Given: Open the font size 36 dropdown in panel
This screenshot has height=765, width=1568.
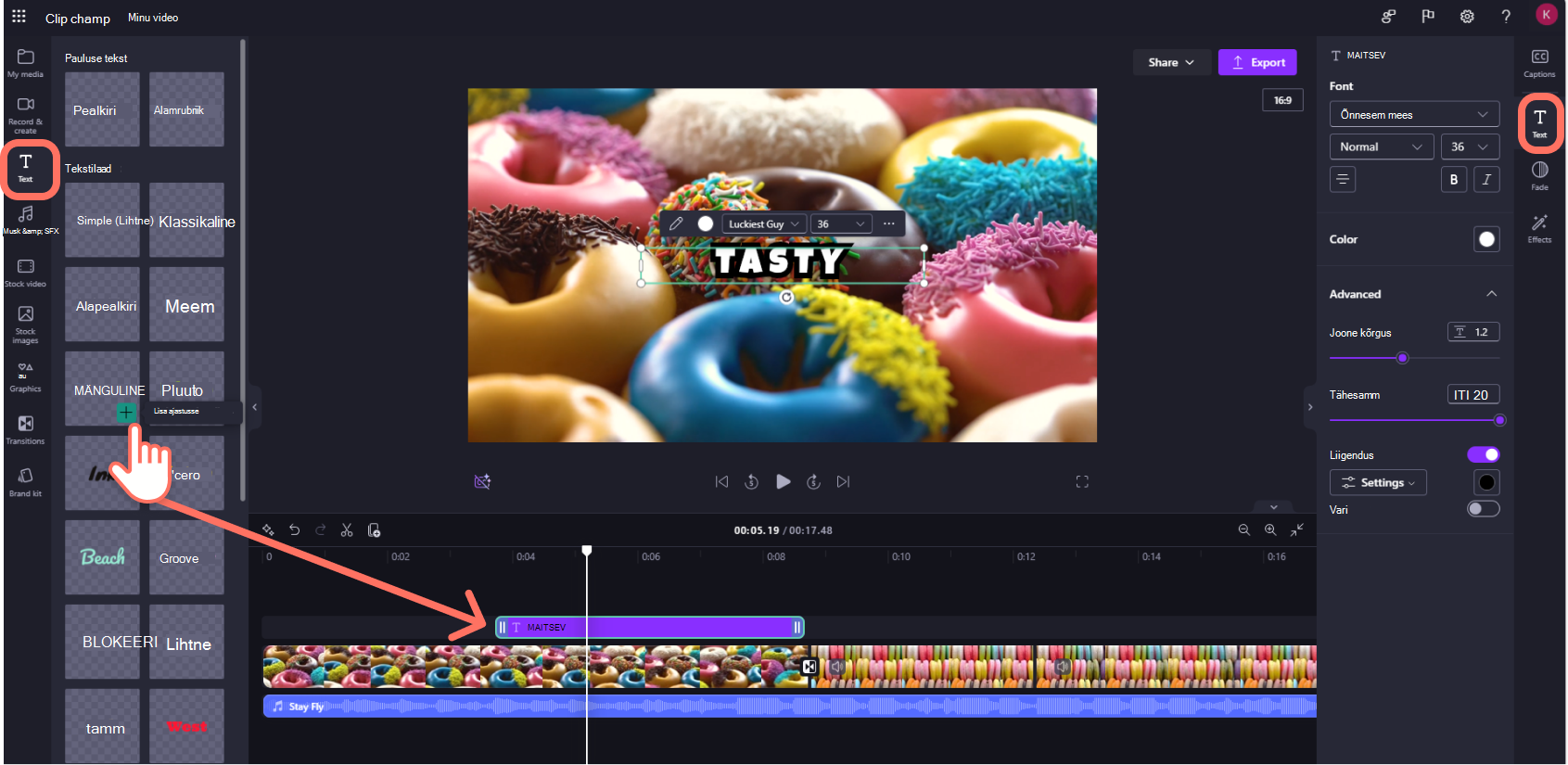Looking at the screenshot, I should 1470,147.
